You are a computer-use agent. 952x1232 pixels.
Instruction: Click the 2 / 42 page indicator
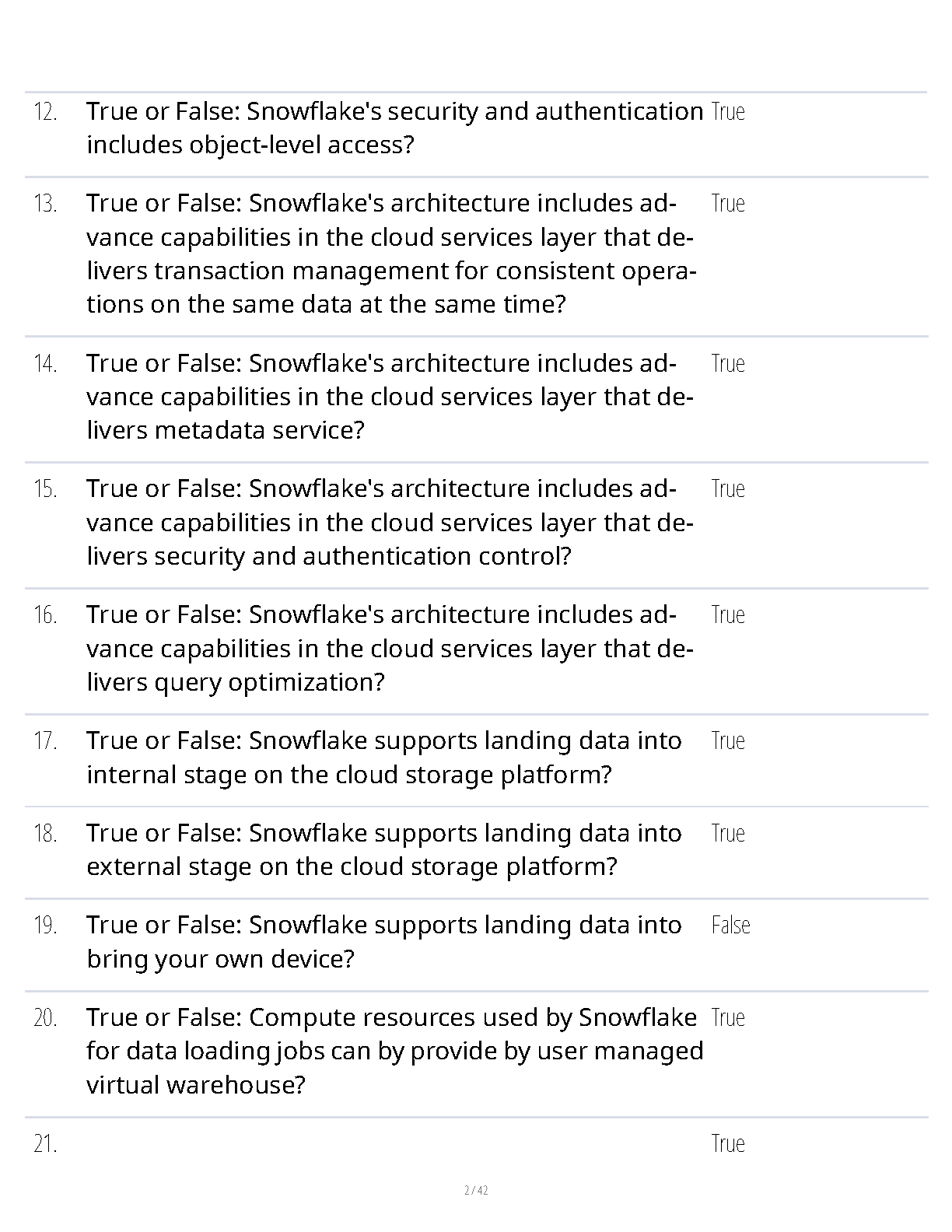[476, 1190]
